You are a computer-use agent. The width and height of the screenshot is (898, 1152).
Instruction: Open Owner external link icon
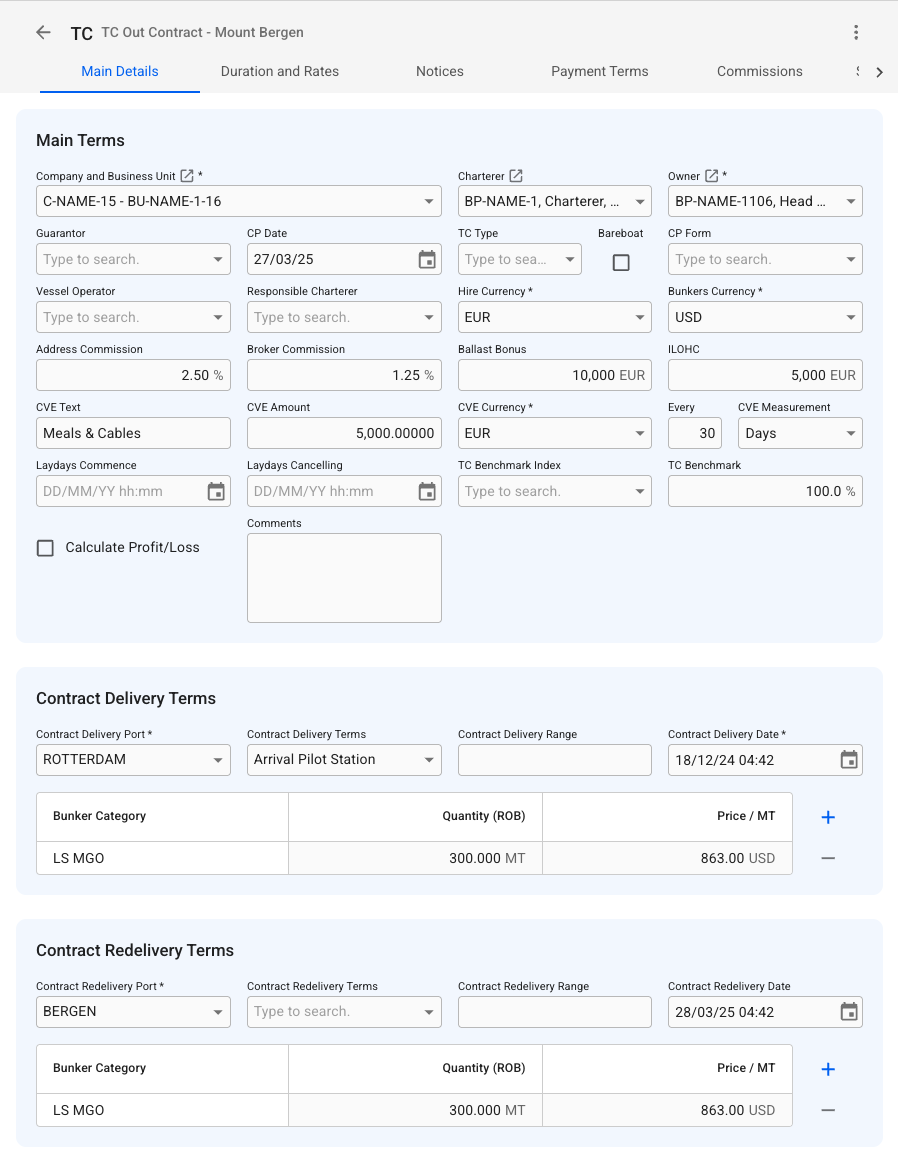tap(711, 176)
